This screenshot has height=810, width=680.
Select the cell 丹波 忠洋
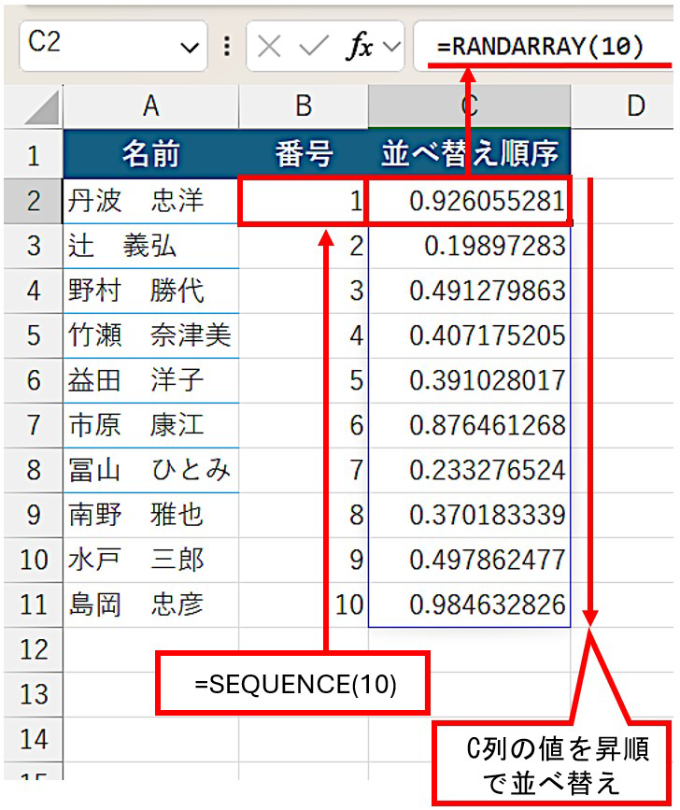coord(151,201)
